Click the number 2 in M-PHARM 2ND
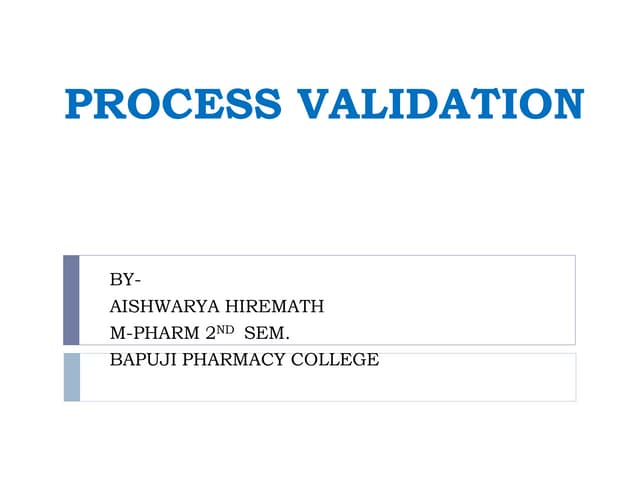640x480 pixels. coord(209,333)
